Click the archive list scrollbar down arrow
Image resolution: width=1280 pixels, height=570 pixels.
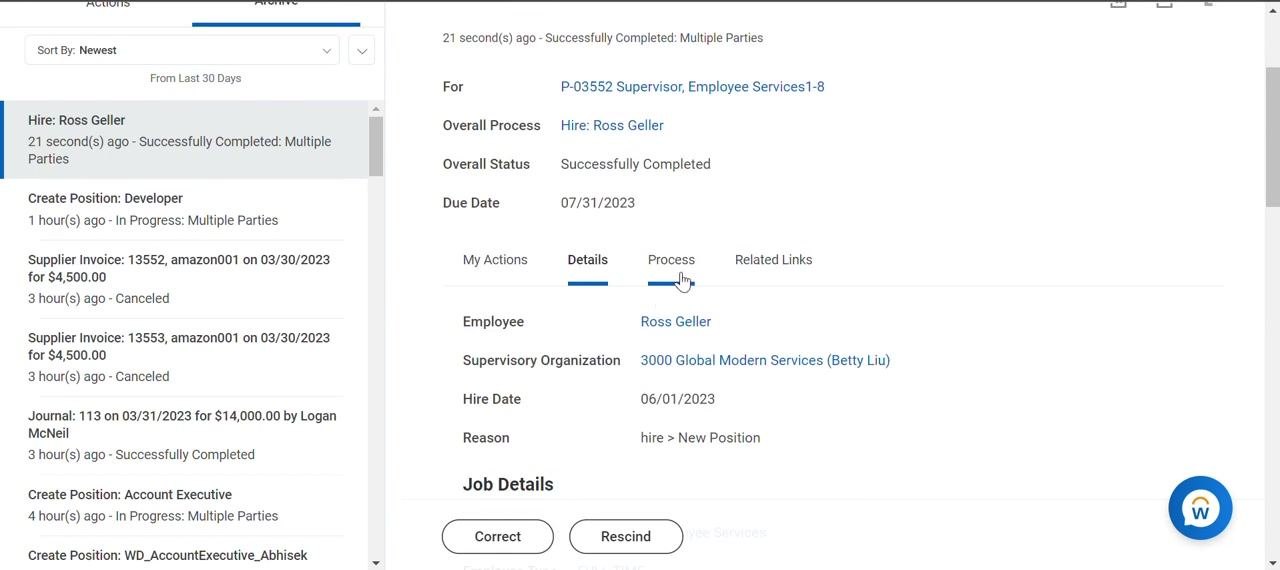[x=376, y=563]
